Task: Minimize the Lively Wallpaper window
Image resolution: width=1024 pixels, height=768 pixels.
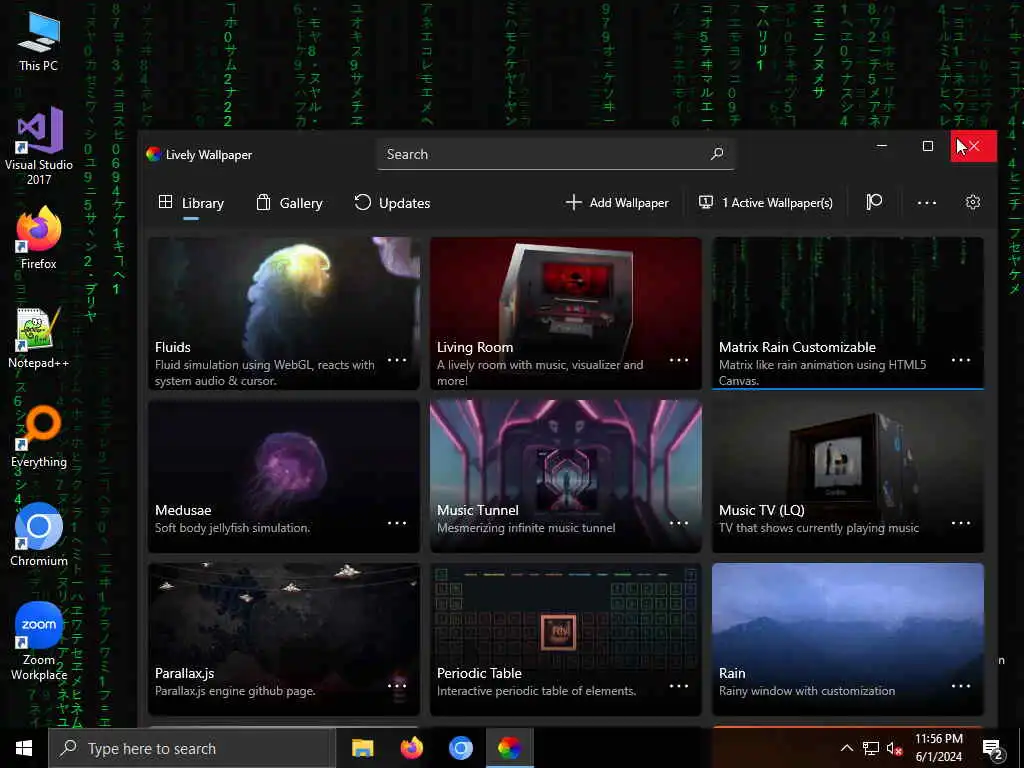Action: click(882, 146)
